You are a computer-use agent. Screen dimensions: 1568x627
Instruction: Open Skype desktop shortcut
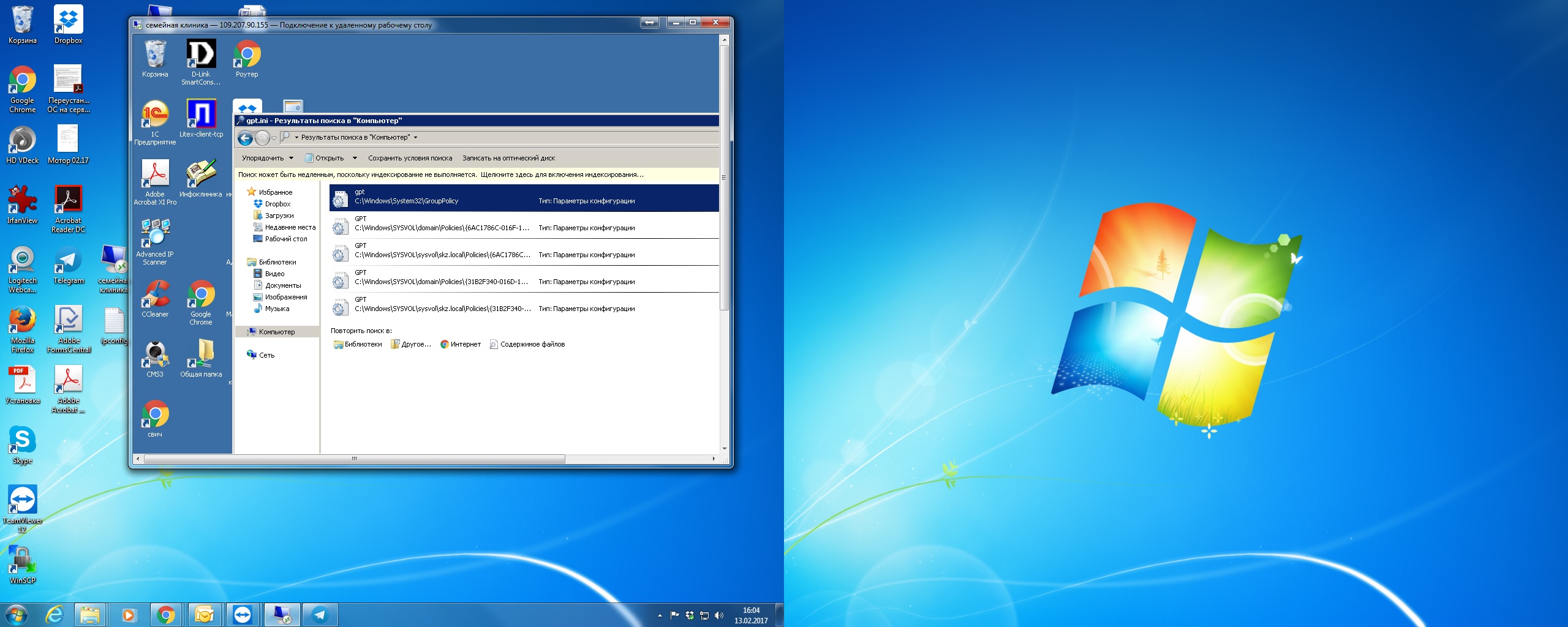pyautogui.click(x=22, y=445)
